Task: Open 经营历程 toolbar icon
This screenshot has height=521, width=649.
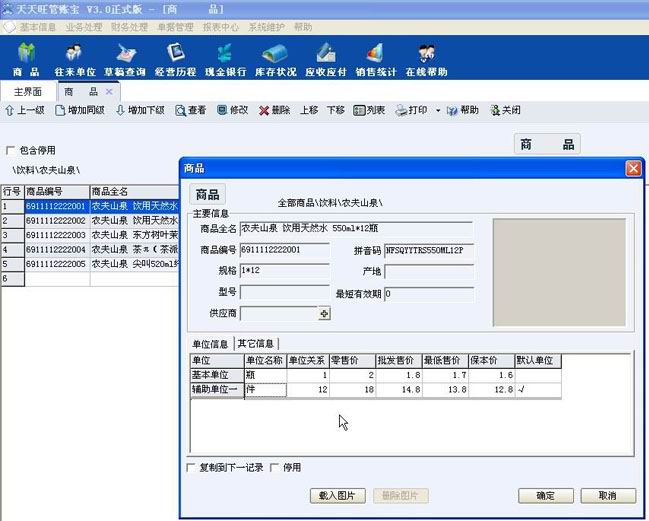Action: coord(175,60)
